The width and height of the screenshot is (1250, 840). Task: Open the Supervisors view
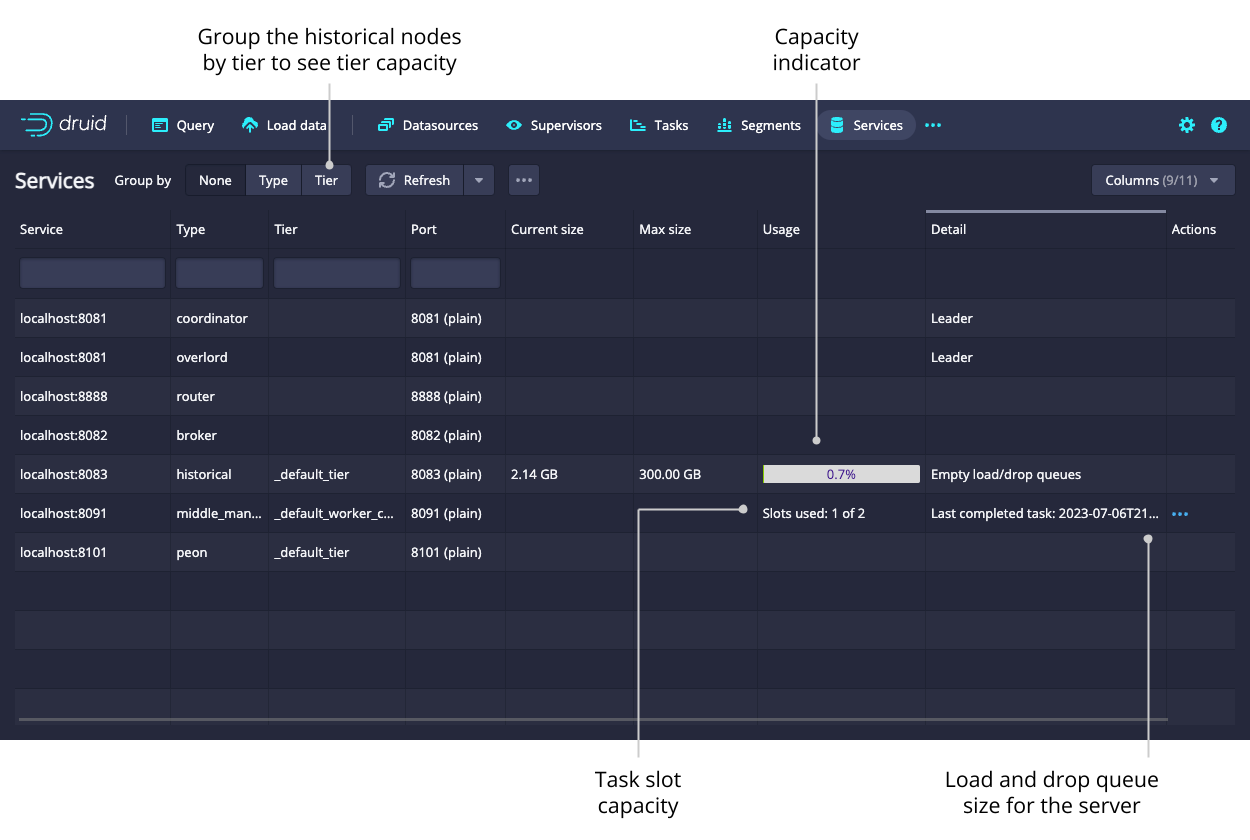click(x=554, y=125)
